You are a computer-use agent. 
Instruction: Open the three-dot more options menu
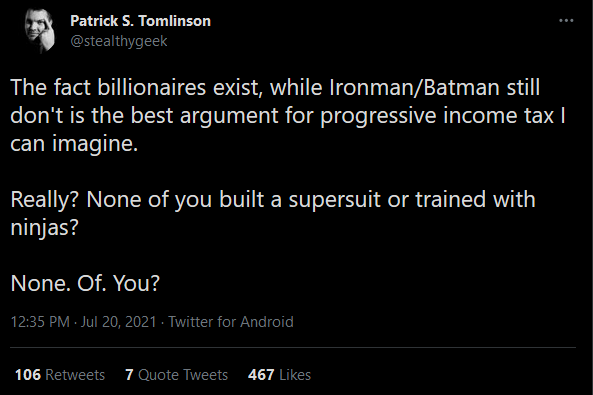[566, 20]
